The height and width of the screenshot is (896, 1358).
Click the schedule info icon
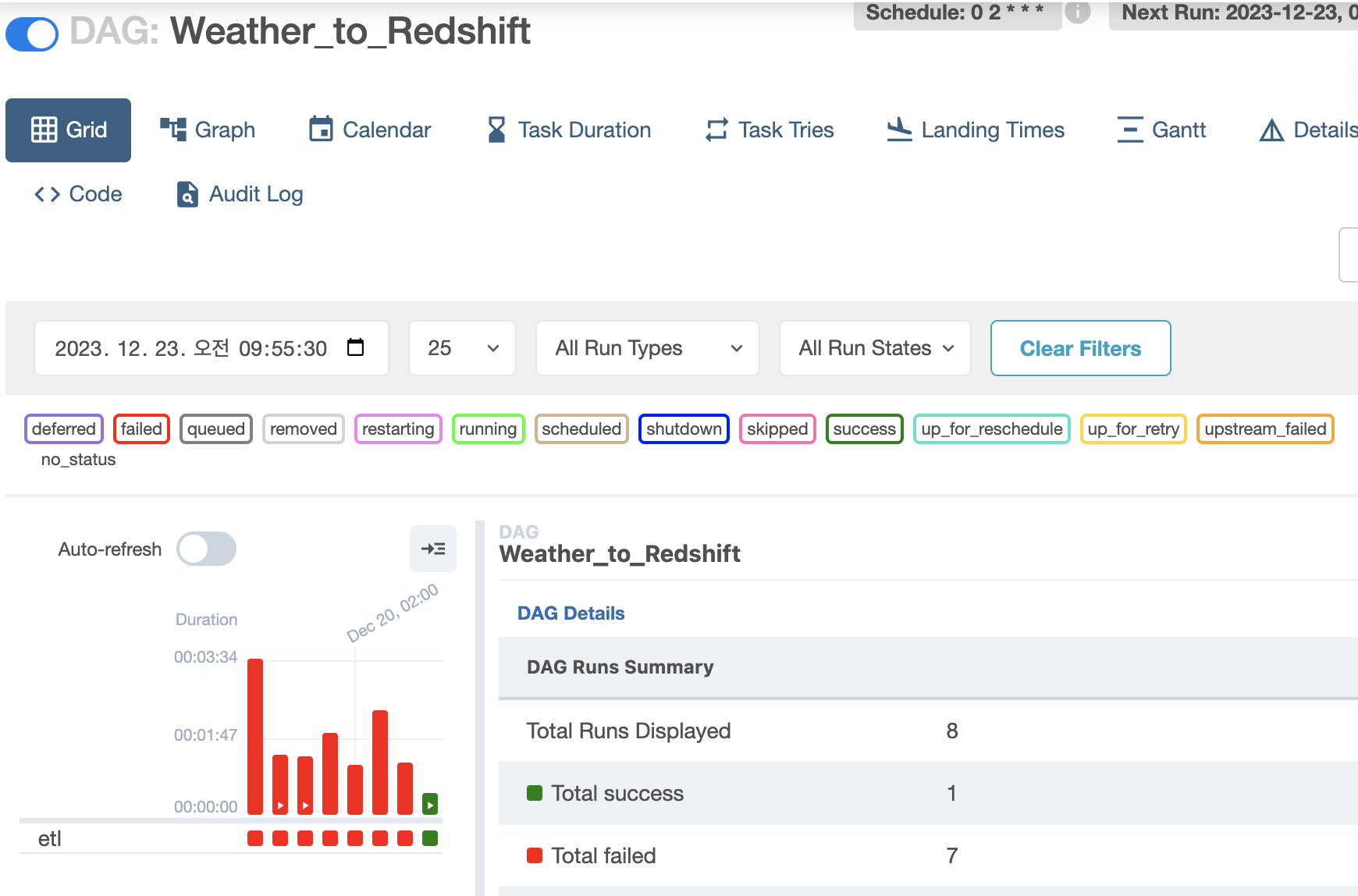click(1078, 12)
